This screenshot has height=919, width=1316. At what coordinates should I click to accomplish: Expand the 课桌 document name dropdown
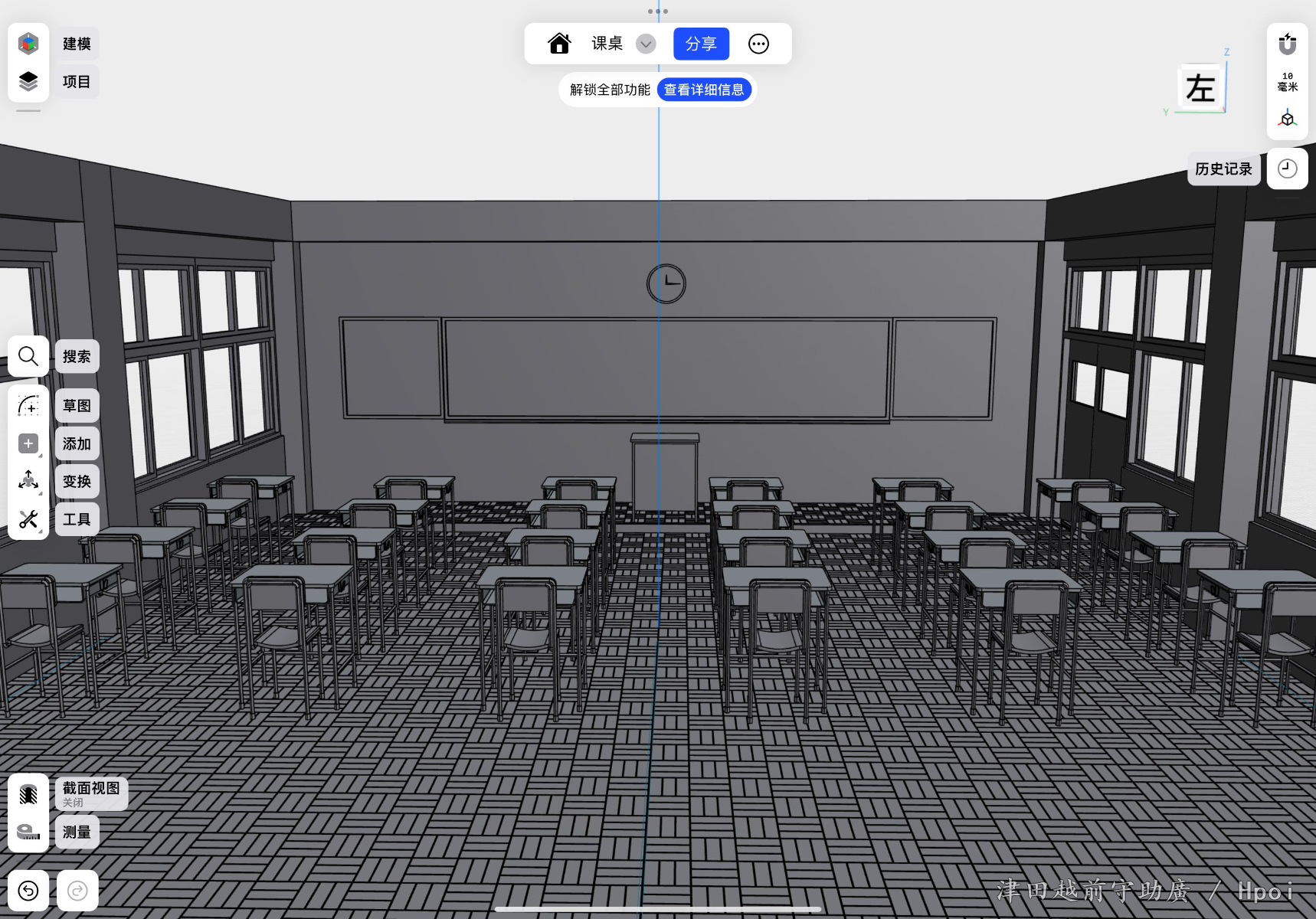646,44
